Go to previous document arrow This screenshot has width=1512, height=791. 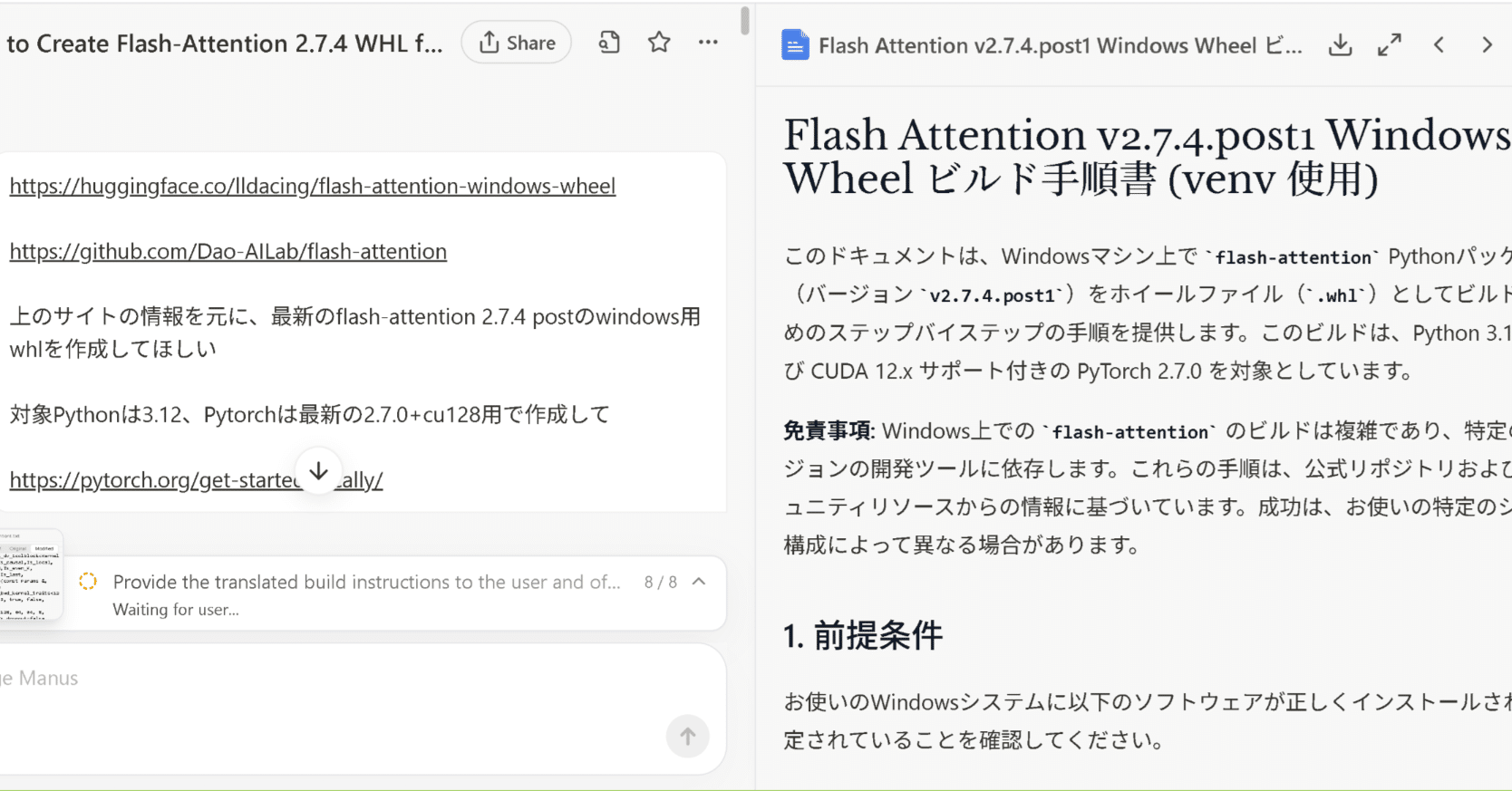click(x=1439, y=45)
